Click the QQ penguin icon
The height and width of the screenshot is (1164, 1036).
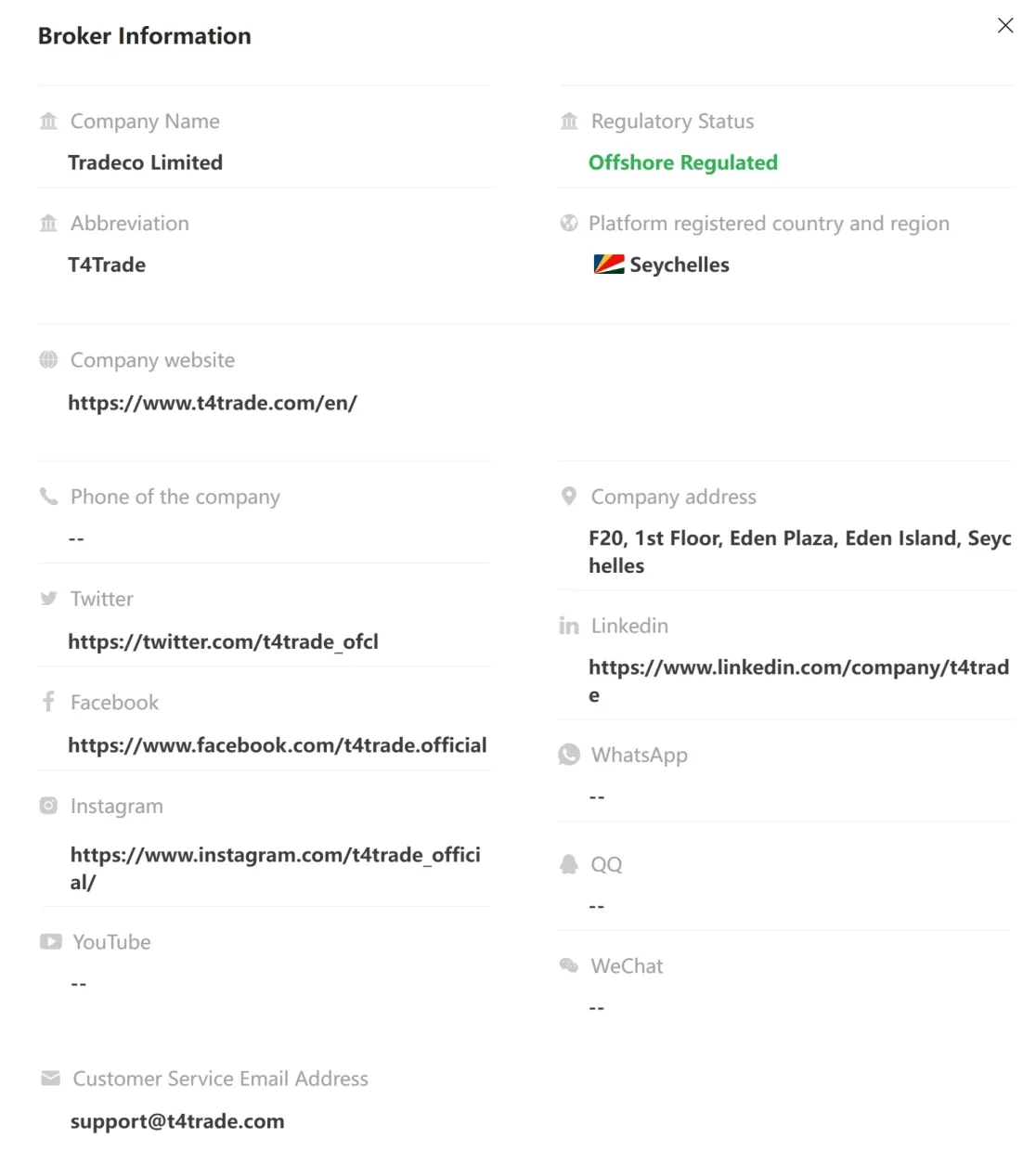coord(569,864)
